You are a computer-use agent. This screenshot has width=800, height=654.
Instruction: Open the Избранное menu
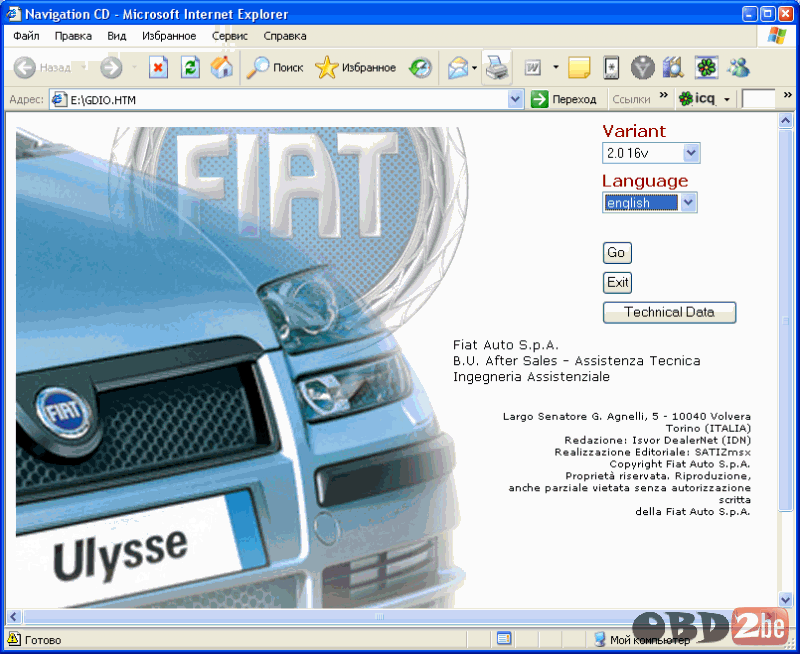[x=169, y=36]
